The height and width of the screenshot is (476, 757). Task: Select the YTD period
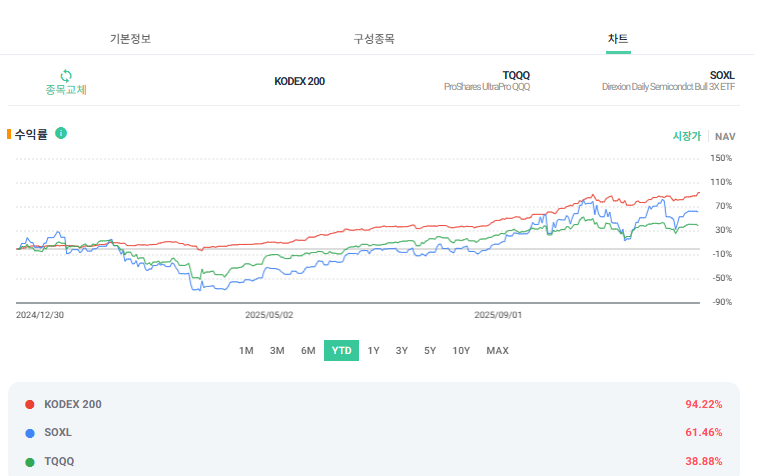click(341, 350)
